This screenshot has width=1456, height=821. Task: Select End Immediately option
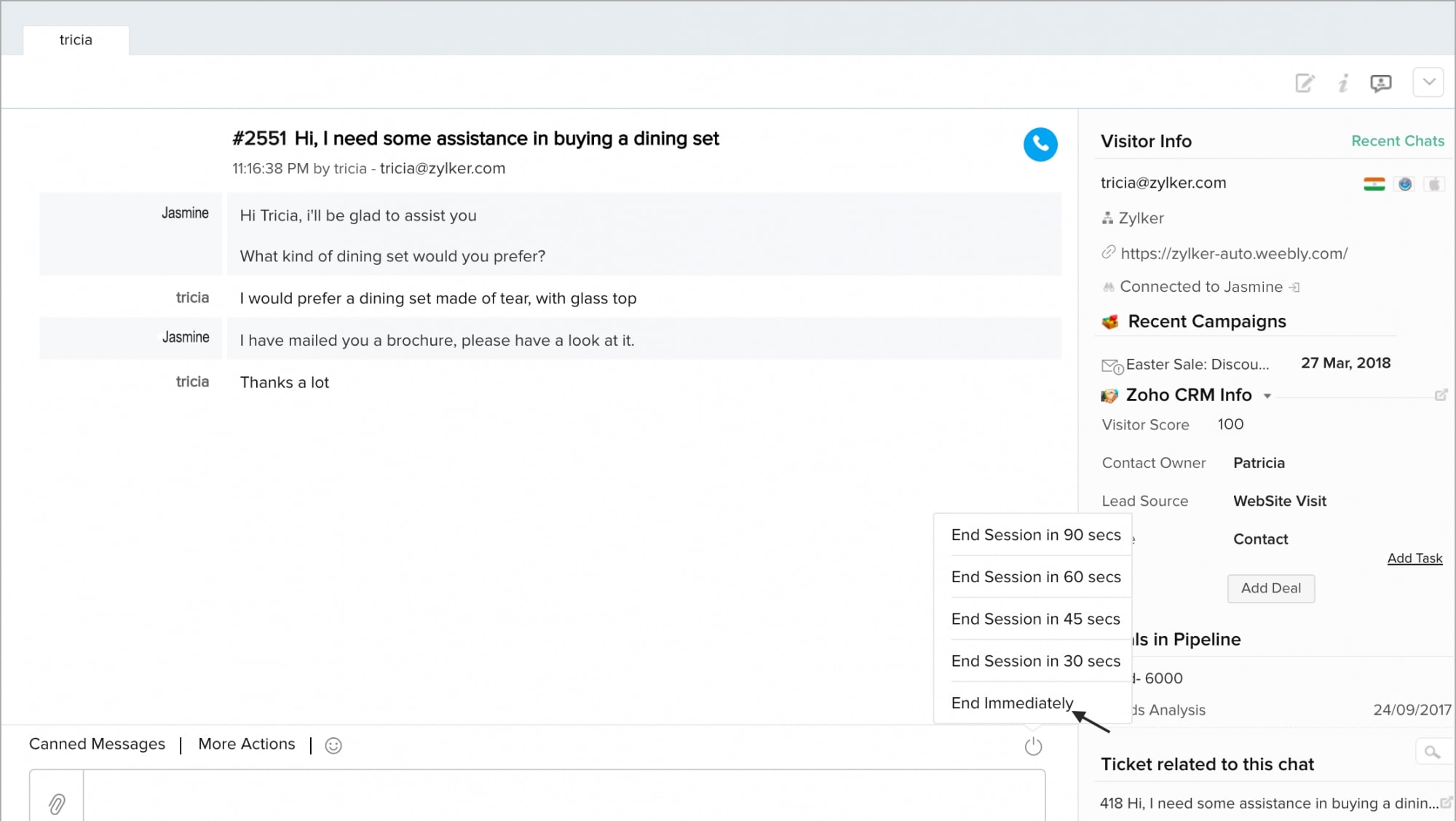tap(1012, 703)
